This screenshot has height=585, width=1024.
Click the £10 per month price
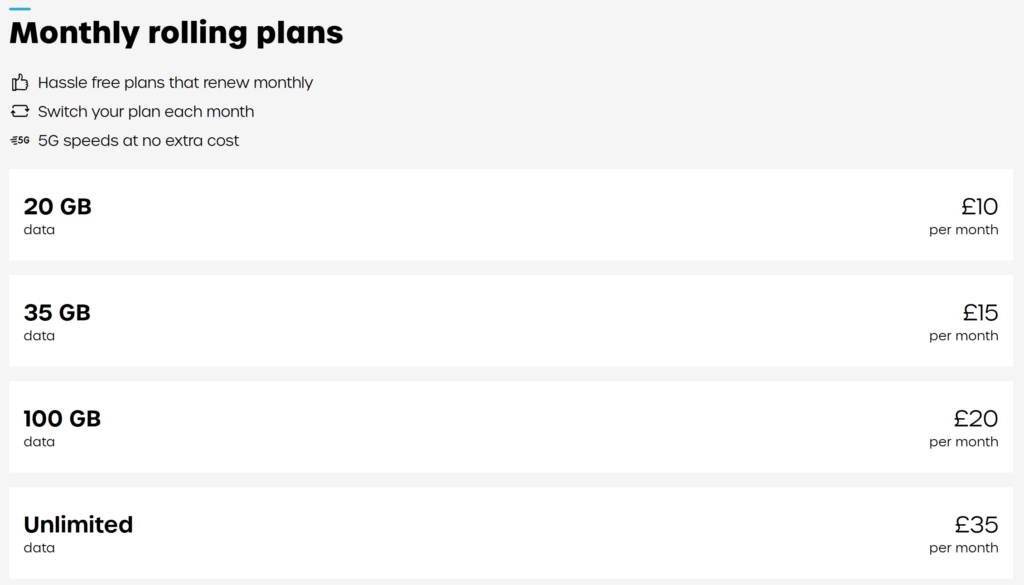point(964,216)
